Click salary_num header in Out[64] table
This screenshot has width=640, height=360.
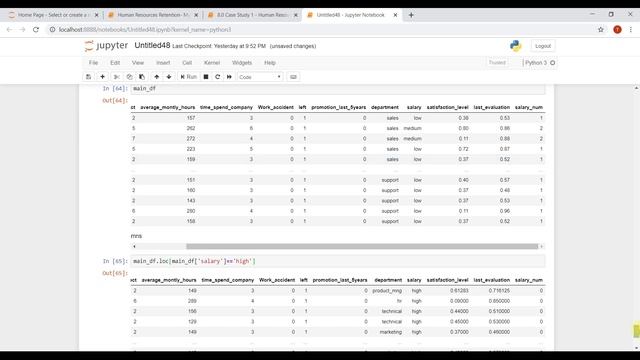(529, 107)
